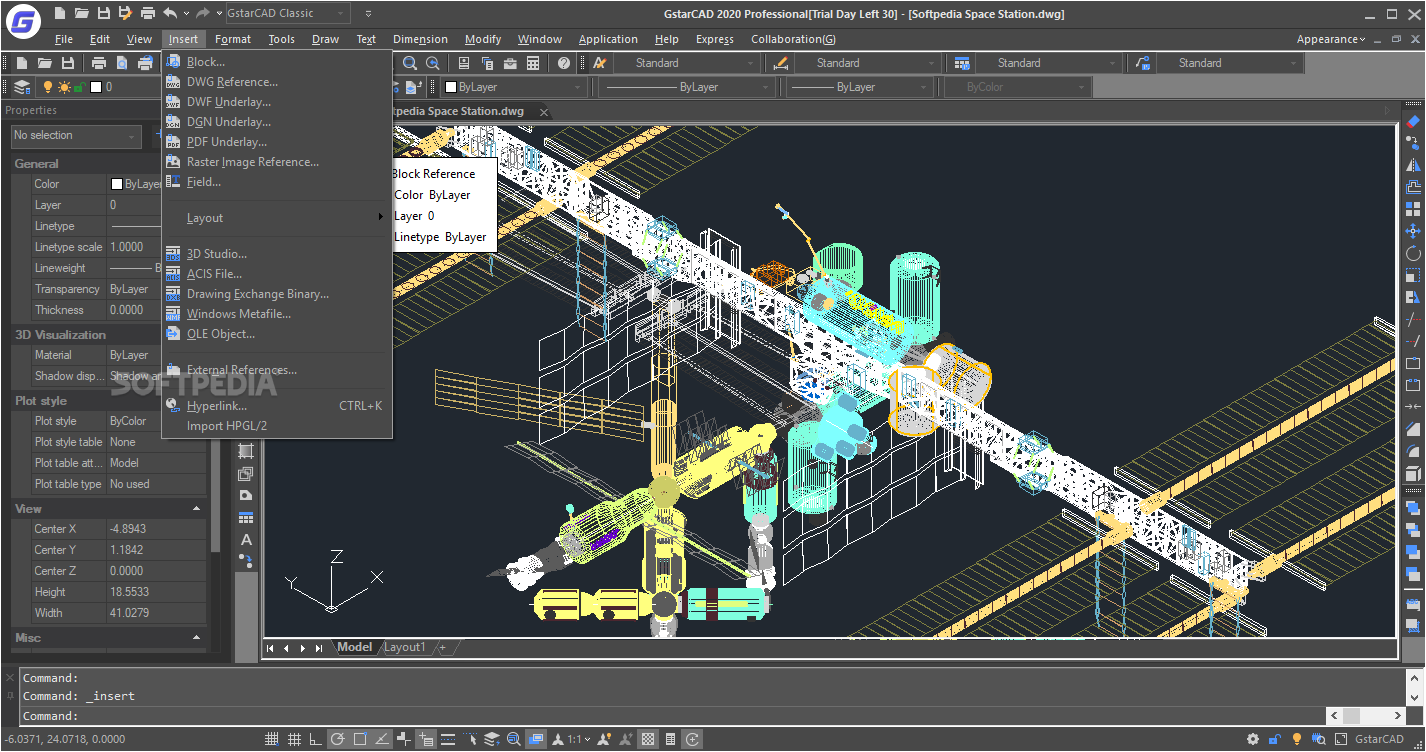This screenshot has height=752, width=1426.
Task: Toggle Grid display in status bar
Action: [294, 739]
